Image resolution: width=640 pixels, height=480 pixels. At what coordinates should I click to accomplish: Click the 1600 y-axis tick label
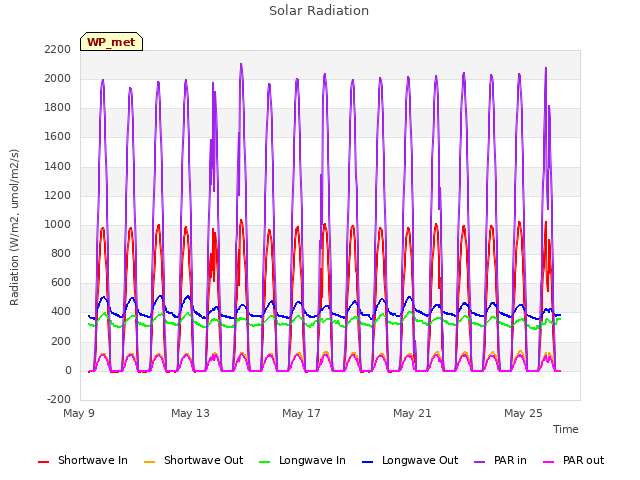(58, 137)
